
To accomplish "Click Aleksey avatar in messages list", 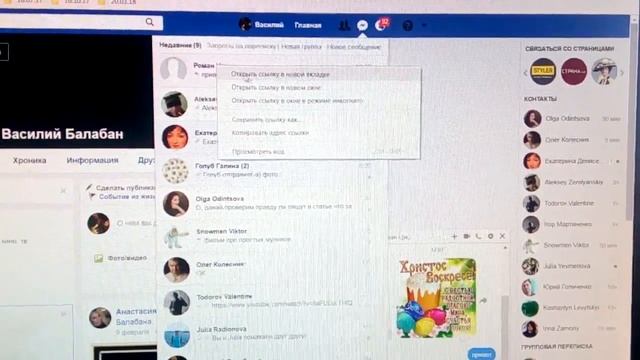I will tap(174, 104).
